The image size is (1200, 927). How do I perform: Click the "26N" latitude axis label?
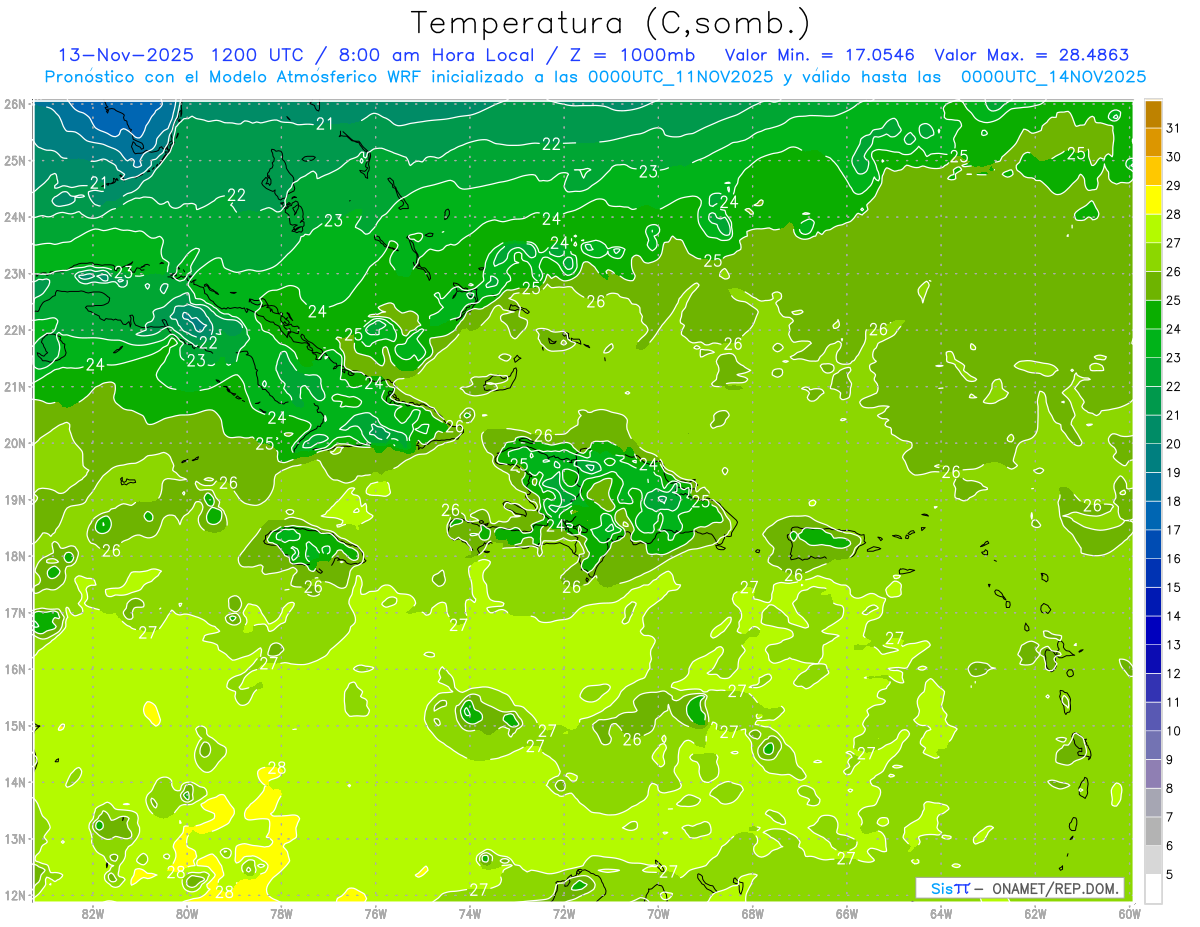click(x=13, y=104)
